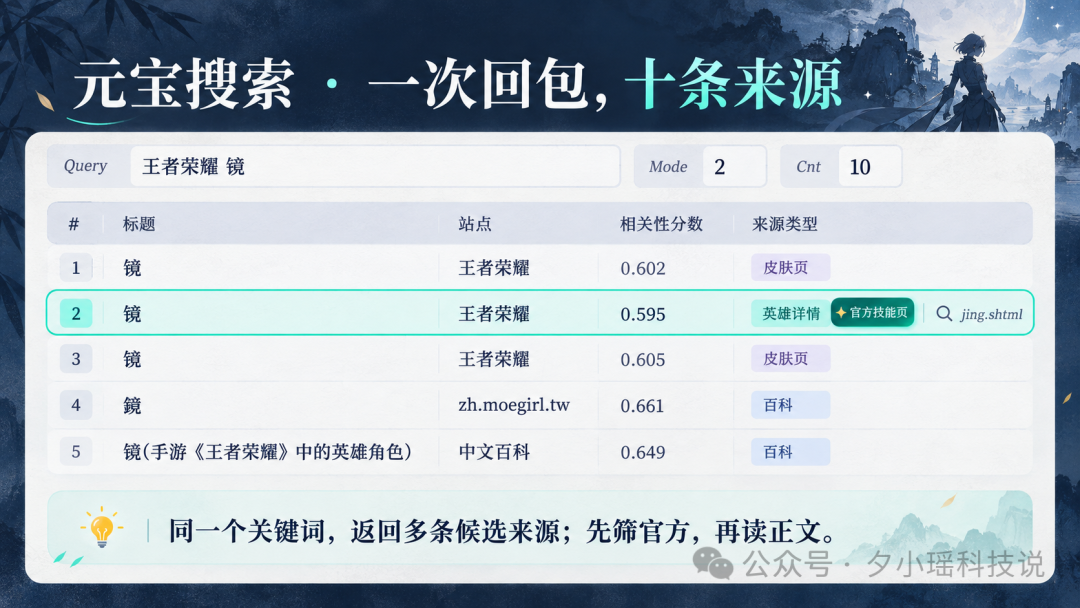Select row number 3 badge
This screenshot has width=1080, height=608.
click(76, 359)
